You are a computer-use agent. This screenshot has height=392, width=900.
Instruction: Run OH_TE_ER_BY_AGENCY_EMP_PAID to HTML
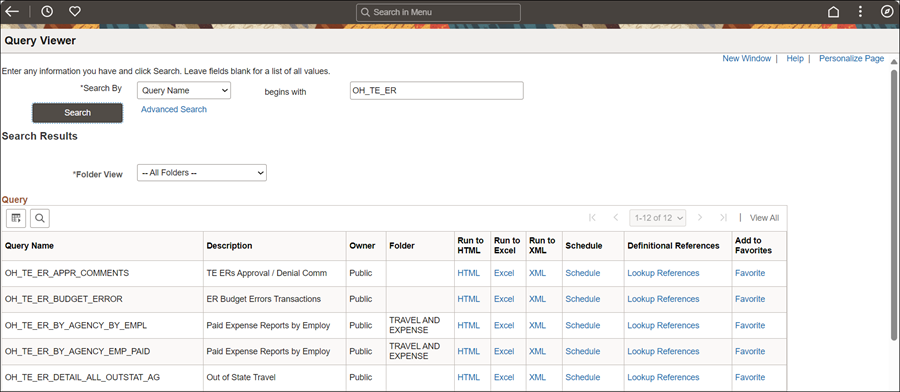pyautogui.click(x=468, y=351)
